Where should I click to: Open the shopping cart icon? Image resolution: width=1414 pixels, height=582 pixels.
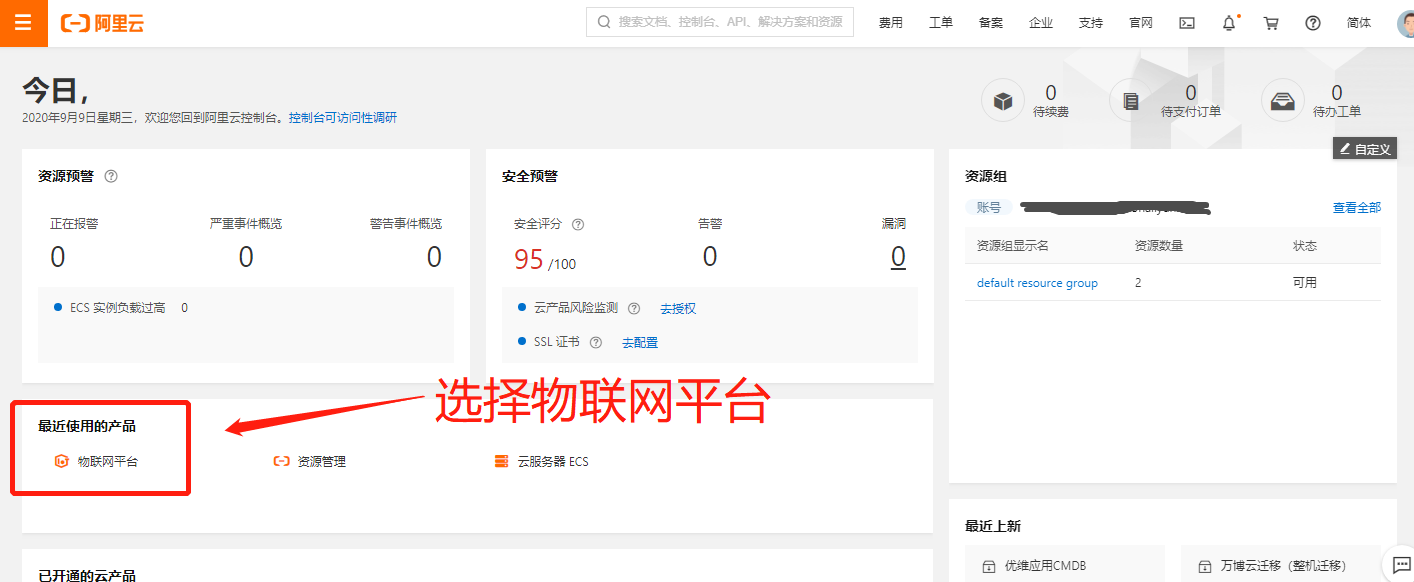coord(1271,23)
